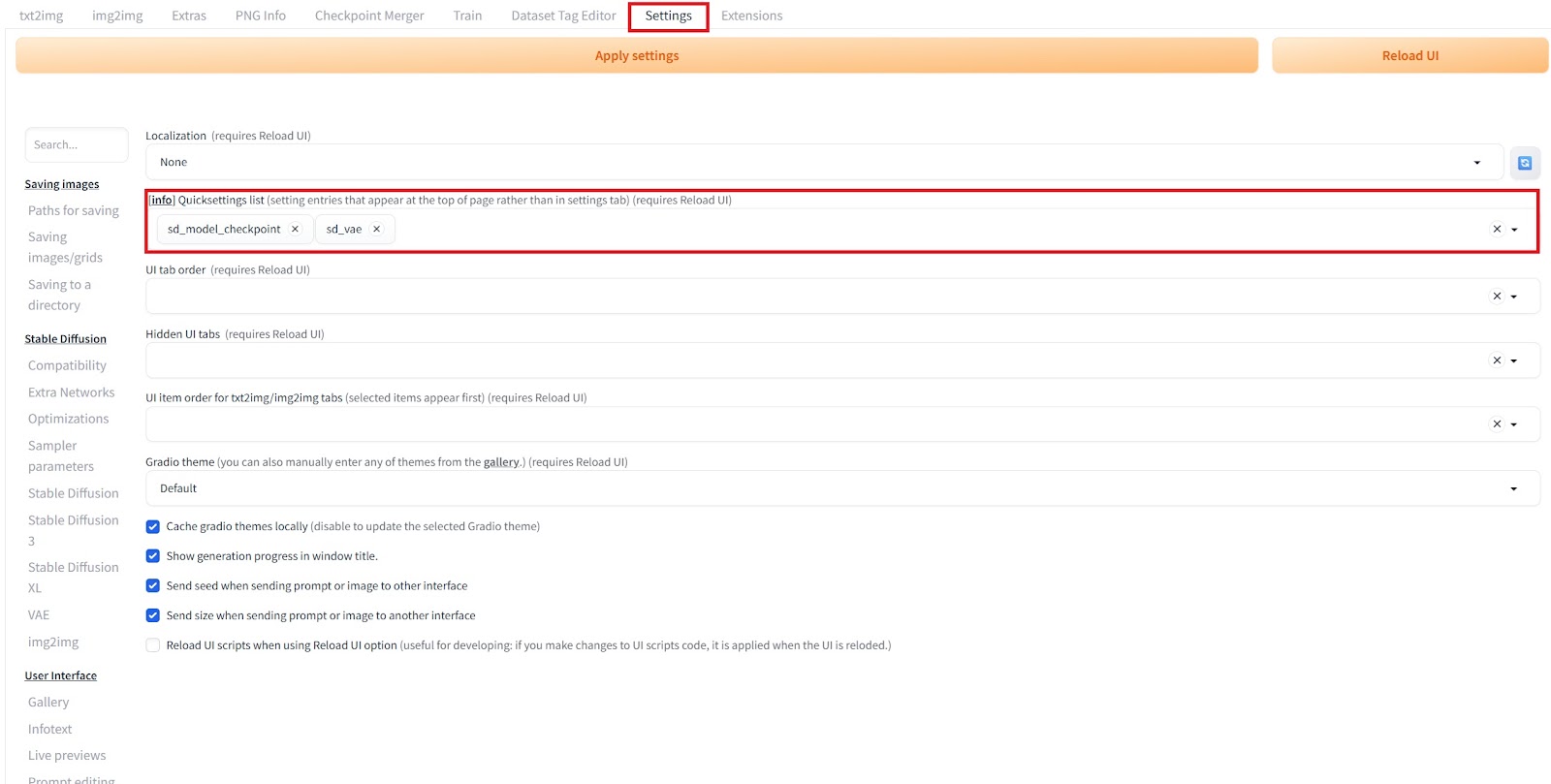Remove sd_vae tag from Quicksettings
This screenshot has height=784, width=1551.
[377, 230]
